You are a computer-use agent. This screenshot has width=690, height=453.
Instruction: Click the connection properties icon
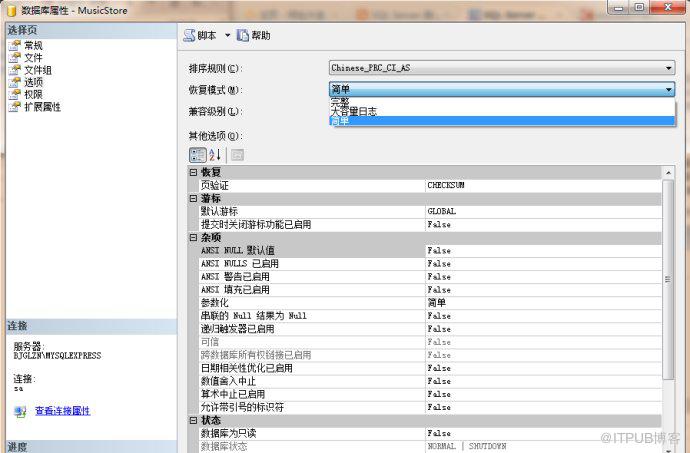pos(20,412)
